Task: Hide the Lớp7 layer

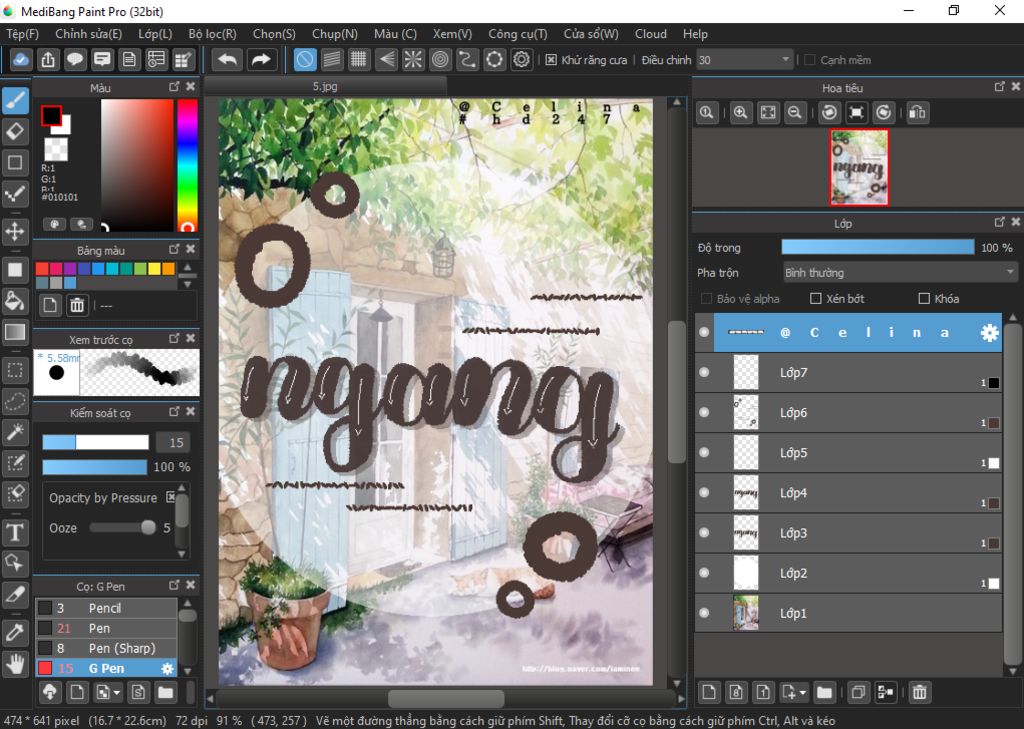Action: [704, 372]
